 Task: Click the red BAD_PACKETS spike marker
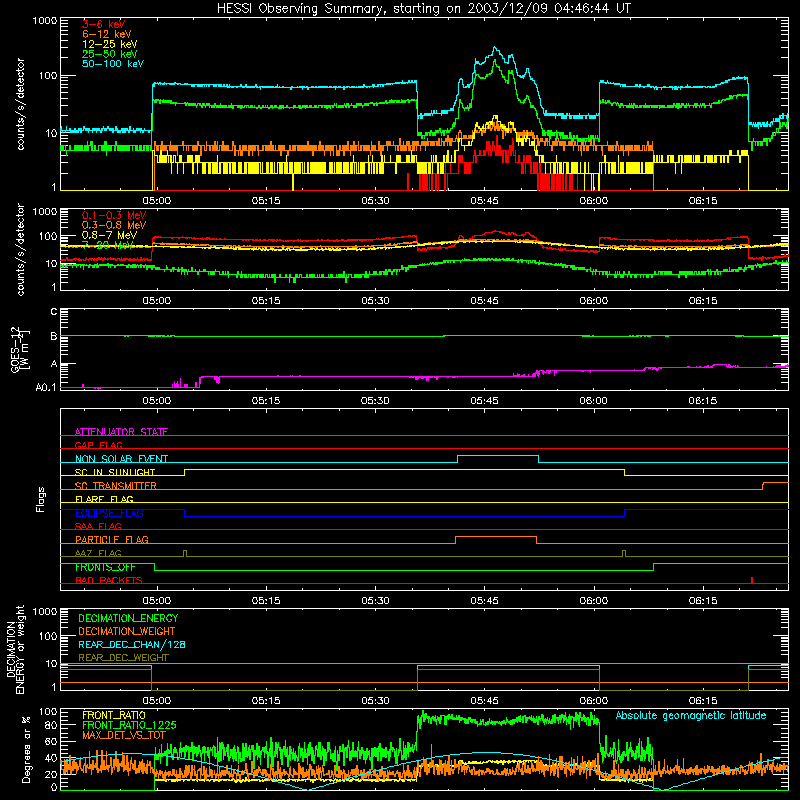(x=752, y=580)
